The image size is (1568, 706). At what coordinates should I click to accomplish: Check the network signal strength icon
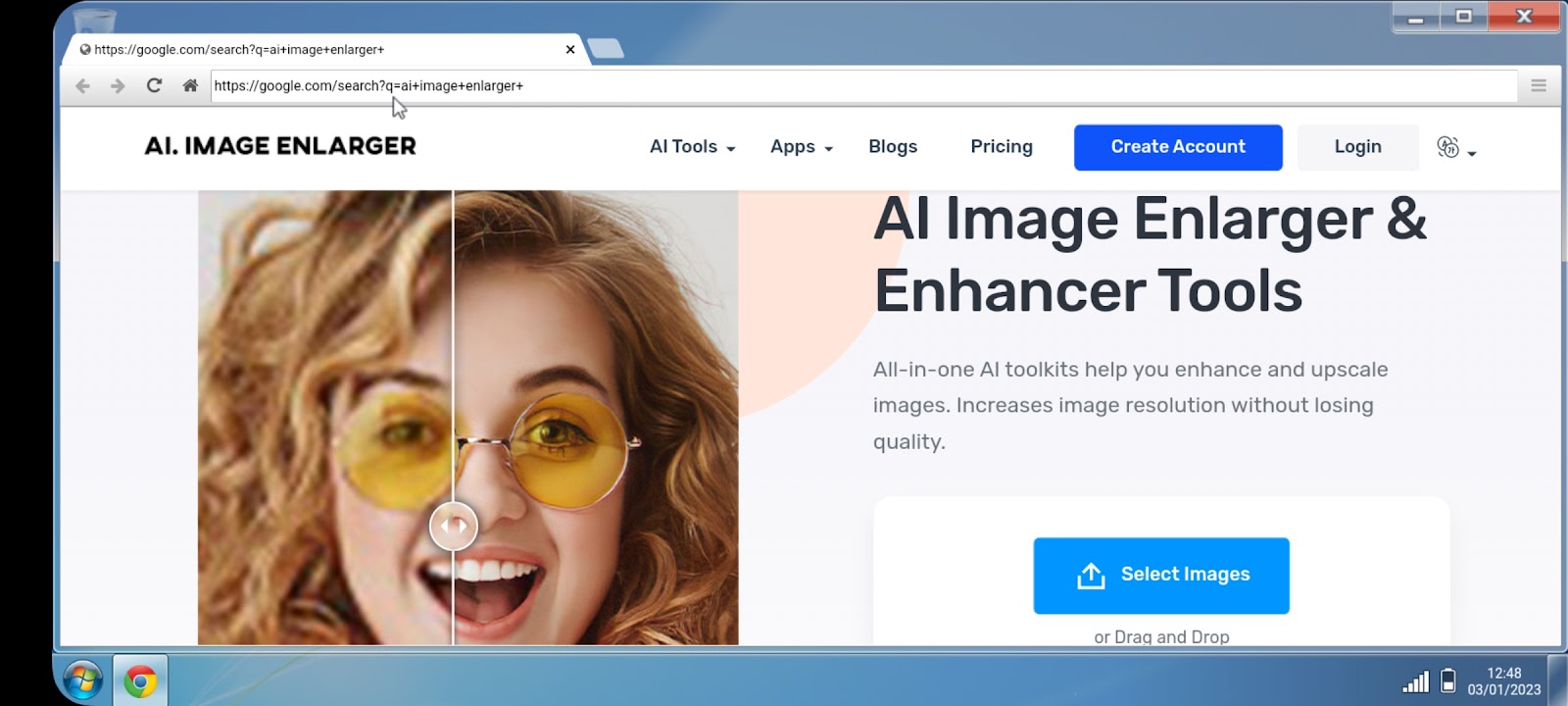click(x=1415, y=681)
